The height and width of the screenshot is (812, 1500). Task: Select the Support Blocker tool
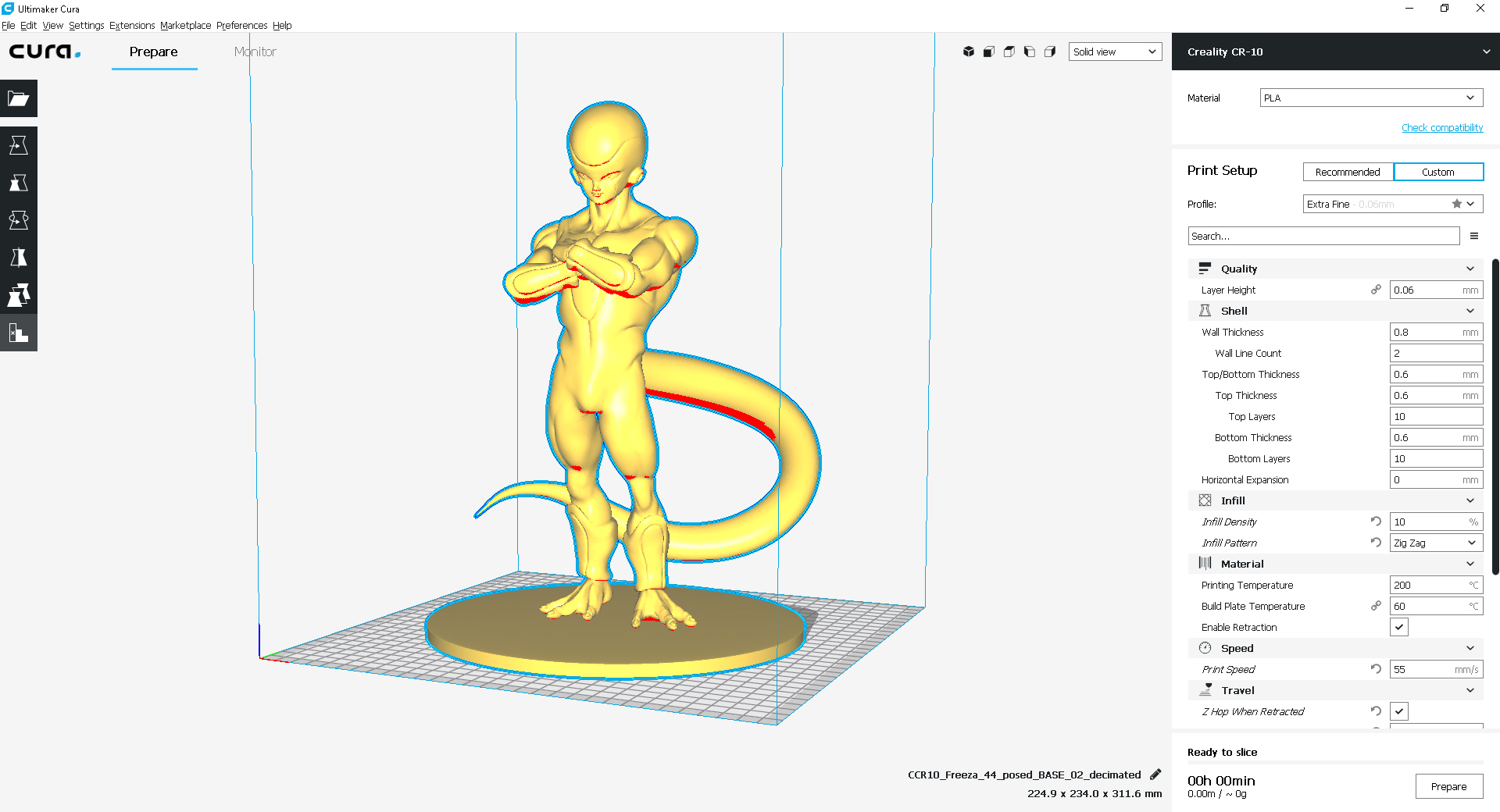point(19,333)
